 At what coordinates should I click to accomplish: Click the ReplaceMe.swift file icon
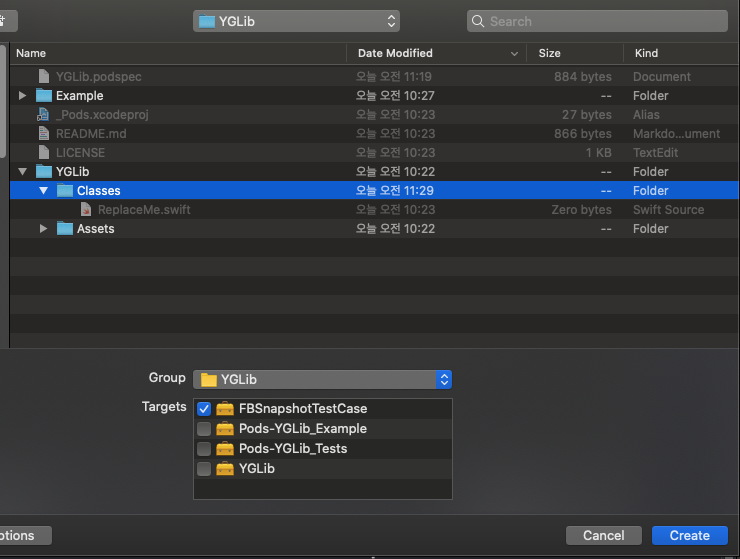tap(86, 210)
